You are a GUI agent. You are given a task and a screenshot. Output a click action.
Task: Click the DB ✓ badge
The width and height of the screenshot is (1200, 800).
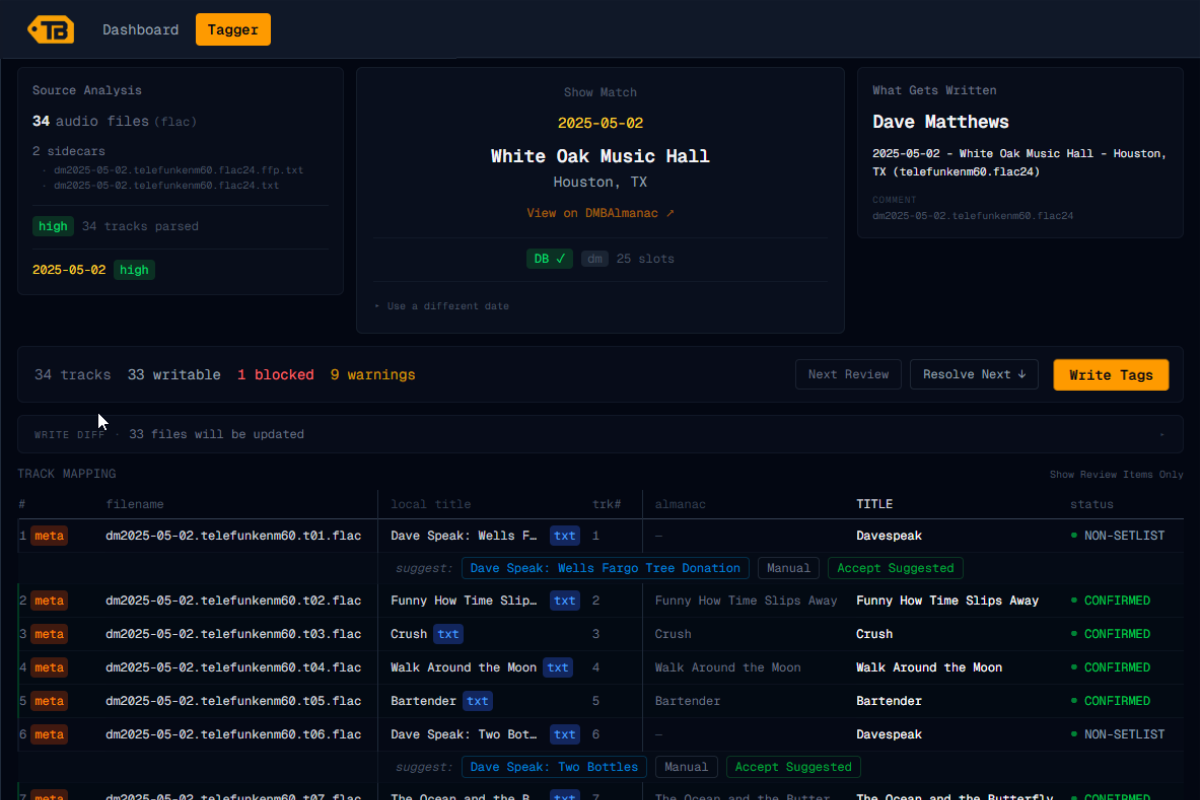click(x=550, y=259)
